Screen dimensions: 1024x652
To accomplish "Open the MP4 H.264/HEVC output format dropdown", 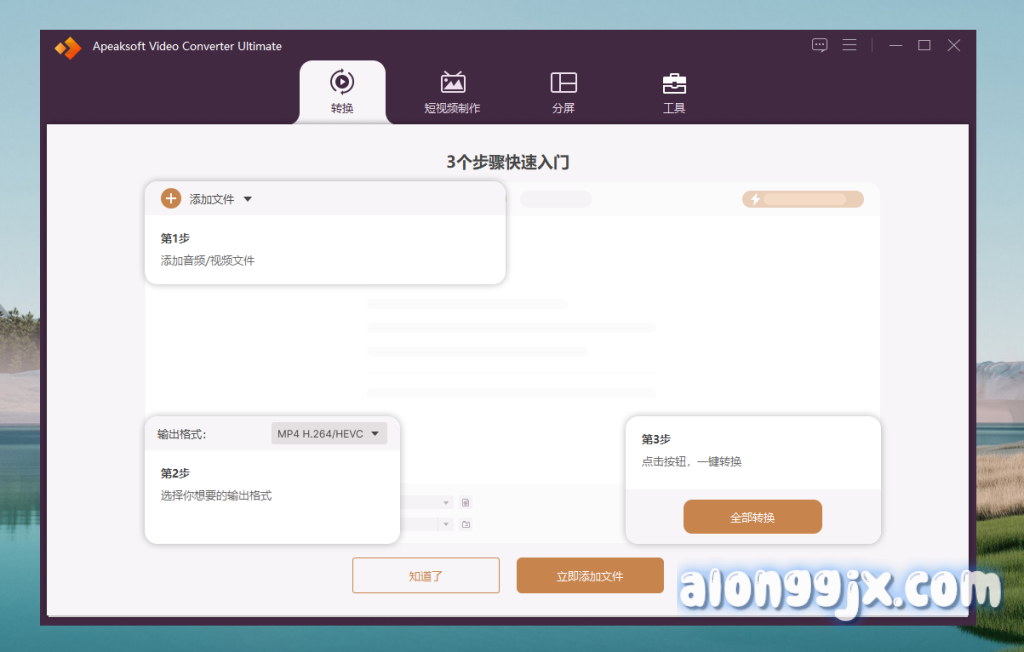I will point(329,433).
